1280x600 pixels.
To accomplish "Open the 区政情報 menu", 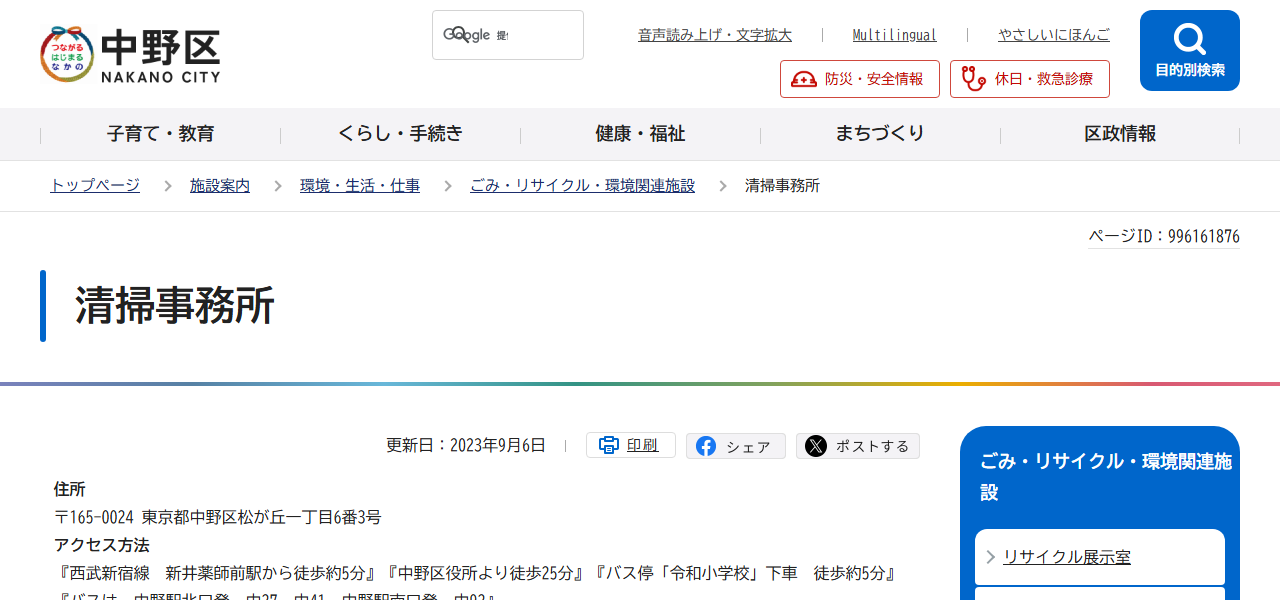I will point(1120,134).
